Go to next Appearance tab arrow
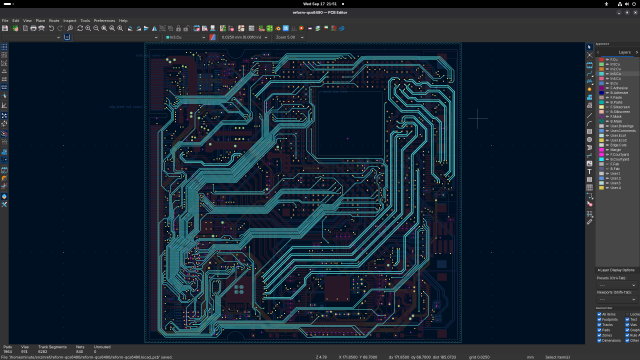This screenshot has width=640, height=360. 637,52
